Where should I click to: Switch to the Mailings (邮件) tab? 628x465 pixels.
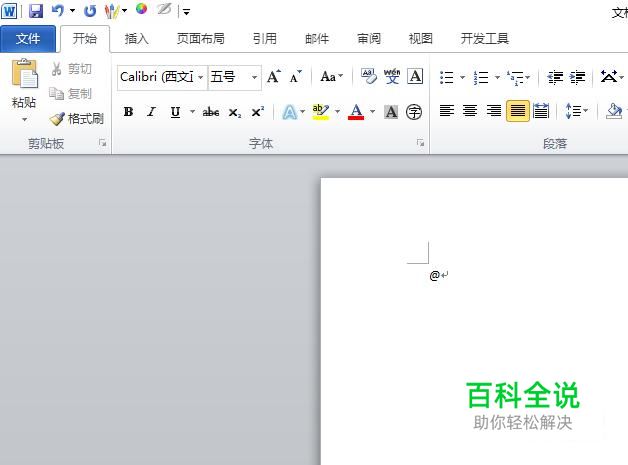[317, 39]
